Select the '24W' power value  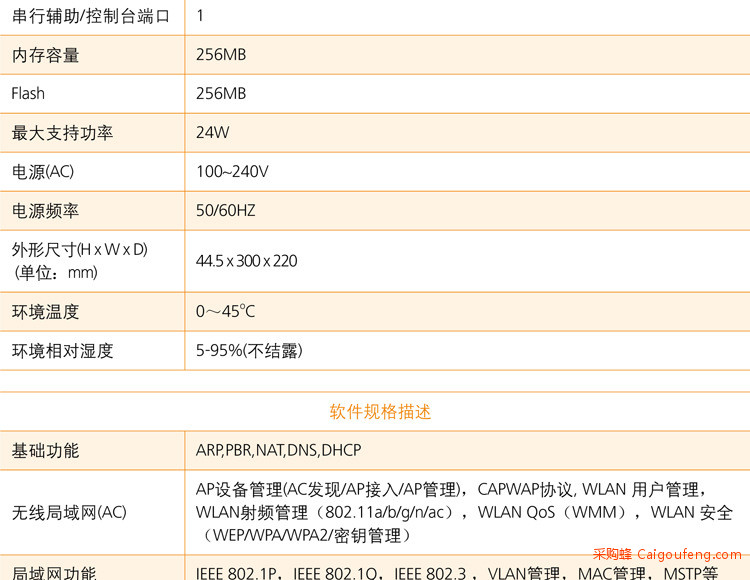(x=212, y=132)
